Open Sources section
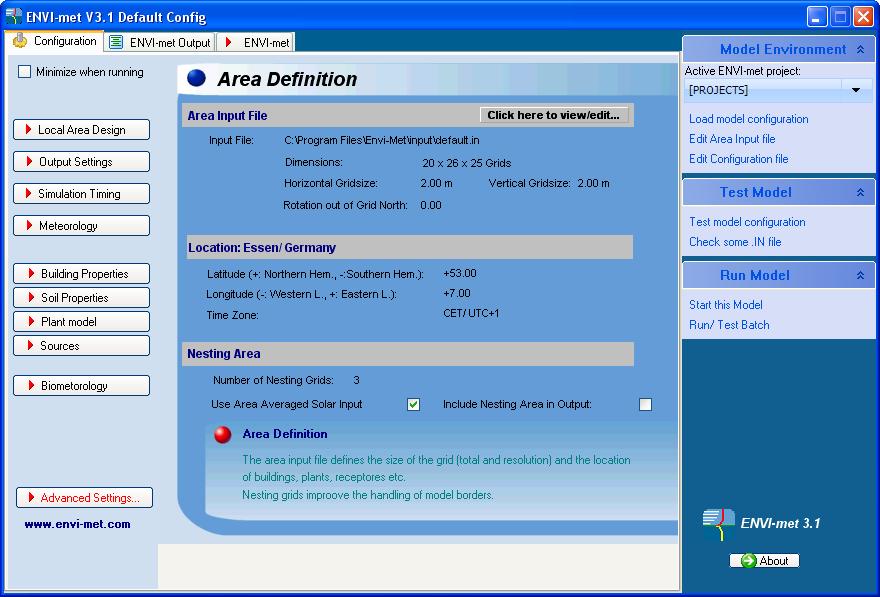Image resolution: width=880 pixels, height=597 pixels. pos(81,346)
